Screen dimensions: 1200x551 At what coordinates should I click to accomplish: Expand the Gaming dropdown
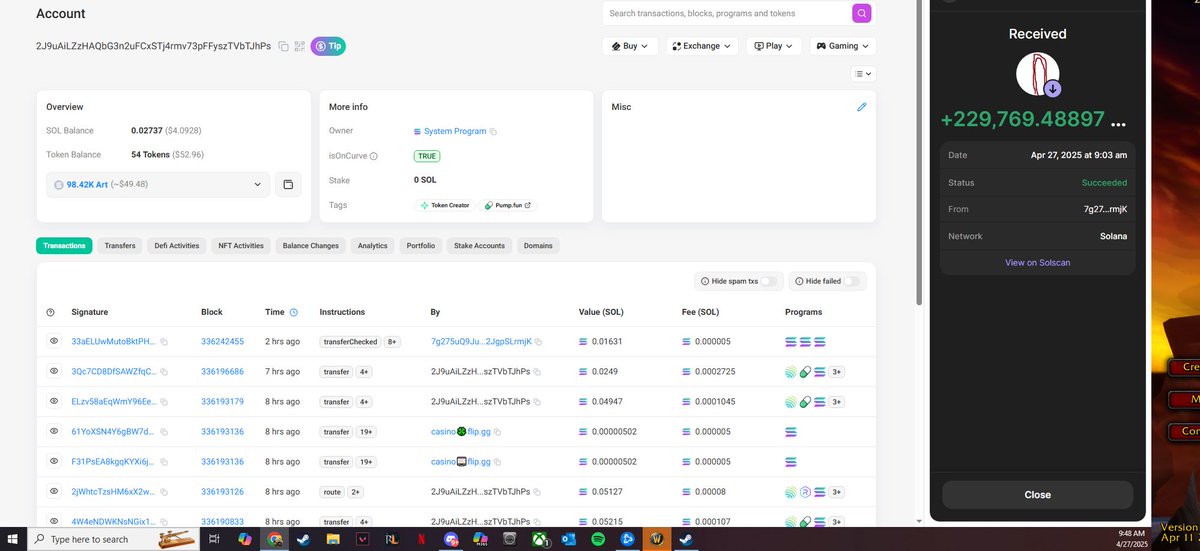point(843,46)
